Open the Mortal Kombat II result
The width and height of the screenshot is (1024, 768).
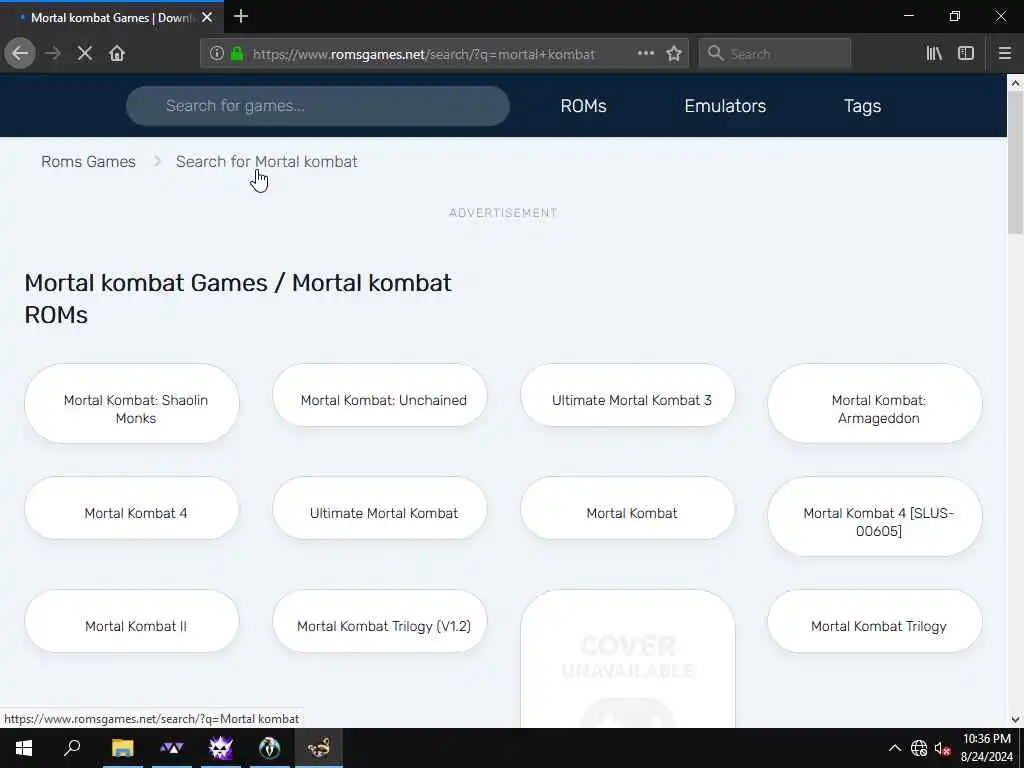click(132, 621)
